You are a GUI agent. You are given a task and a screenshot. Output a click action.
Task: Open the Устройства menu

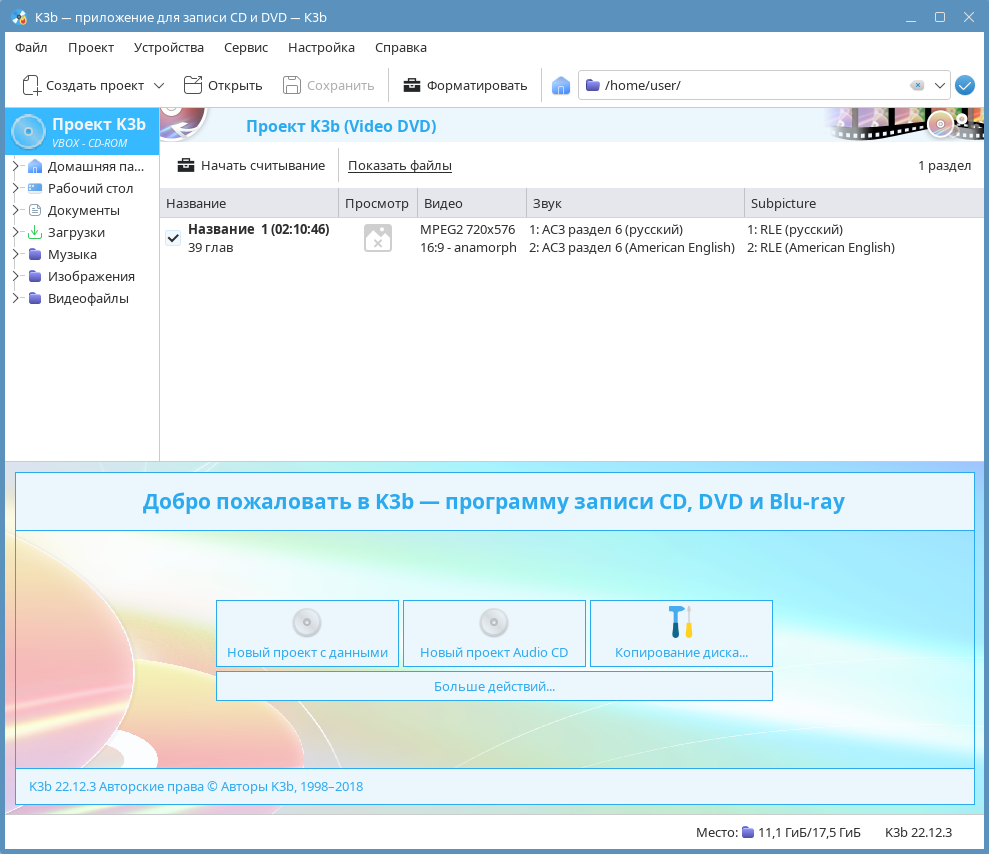pos(169,47)
